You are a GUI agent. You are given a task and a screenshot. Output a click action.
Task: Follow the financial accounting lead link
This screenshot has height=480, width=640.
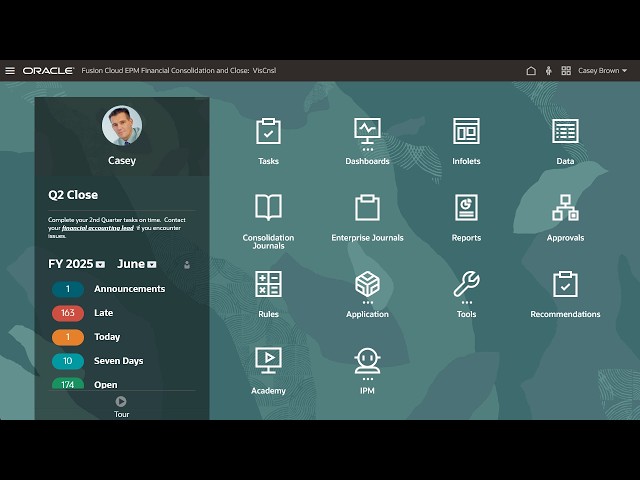(98, 228)
